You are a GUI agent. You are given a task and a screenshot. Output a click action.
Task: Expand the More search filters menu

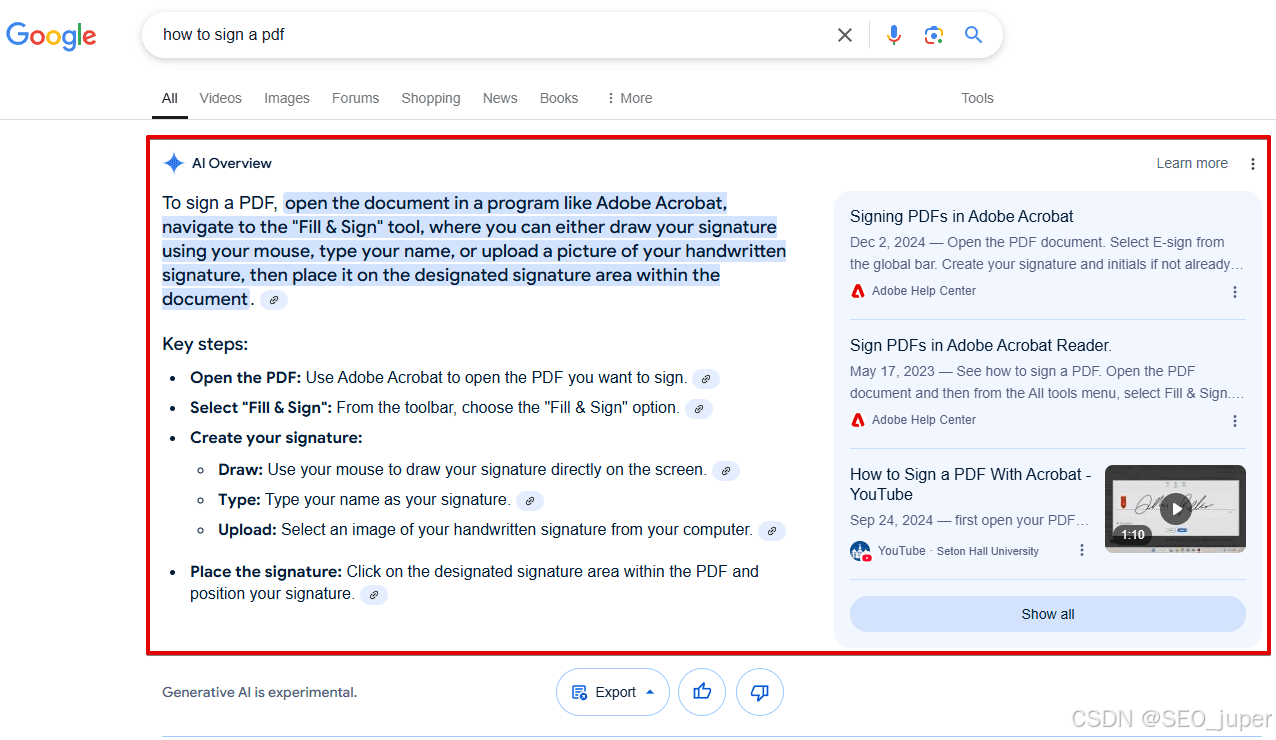pyautogui.click(x=629, y=98)
